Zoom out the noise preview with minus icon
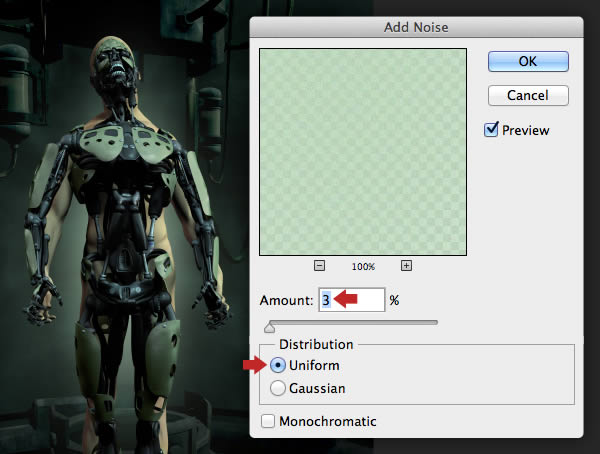Screen dimensions: 600x454 (320, 266)
